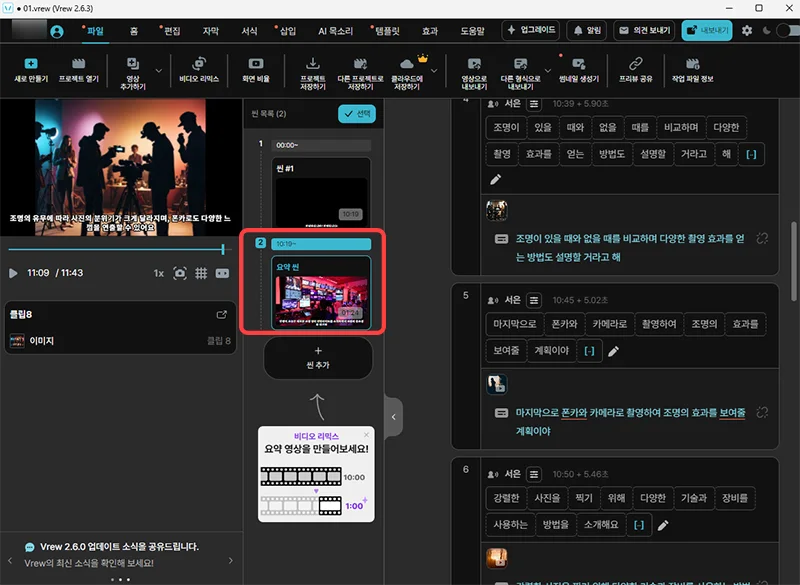Go to next news item arrow
Image resolution: width=800 pixels, height=585 pixels.
tap(231, 561)
